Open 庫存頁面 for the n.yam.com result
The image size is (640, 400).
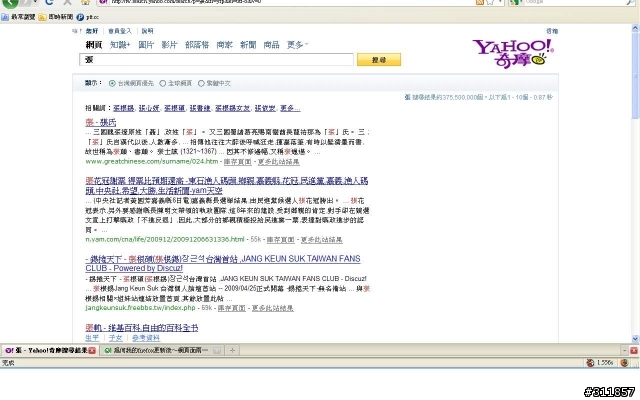(x=280, y=240)
